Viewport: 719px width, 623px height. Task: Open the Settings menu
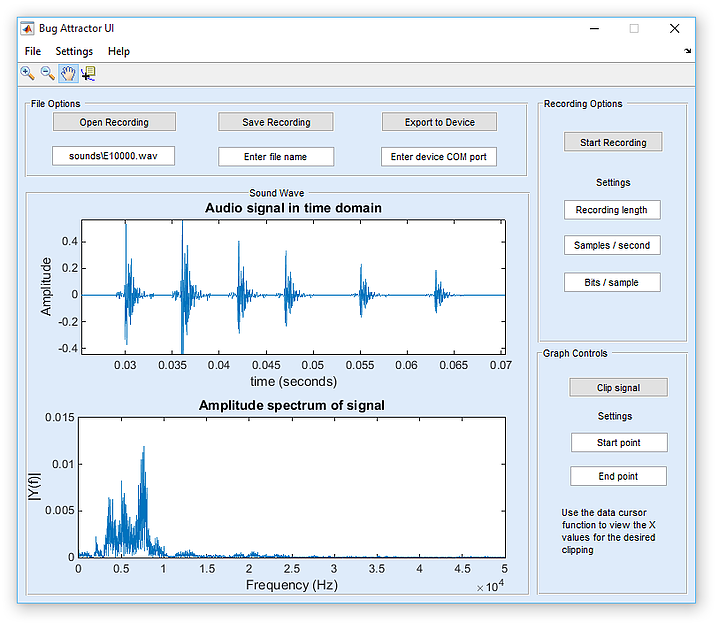coord(74,51)
